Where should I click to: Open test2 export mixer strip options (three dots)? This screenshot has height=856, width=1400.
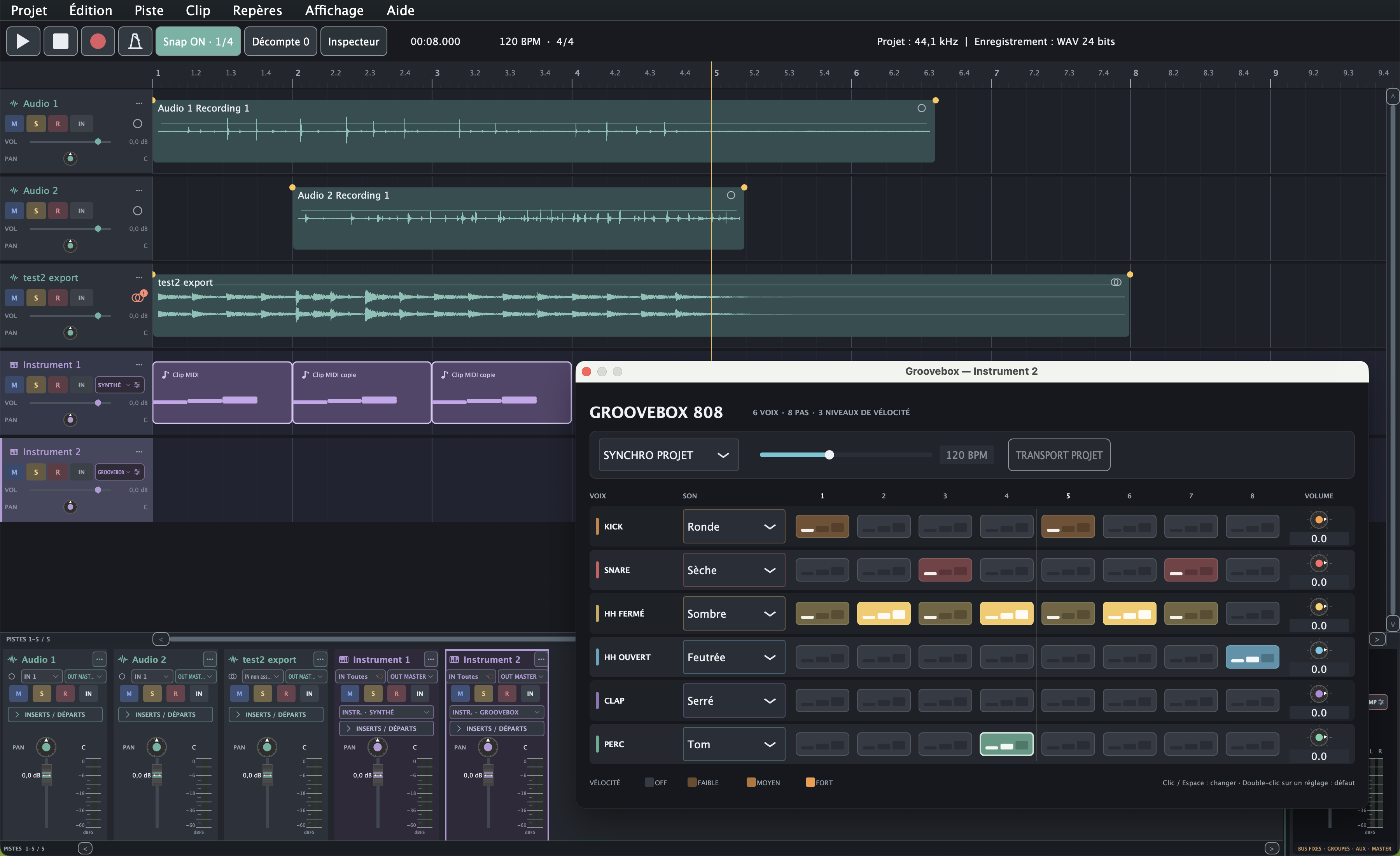pyautogui.click(x=320, y=659)
